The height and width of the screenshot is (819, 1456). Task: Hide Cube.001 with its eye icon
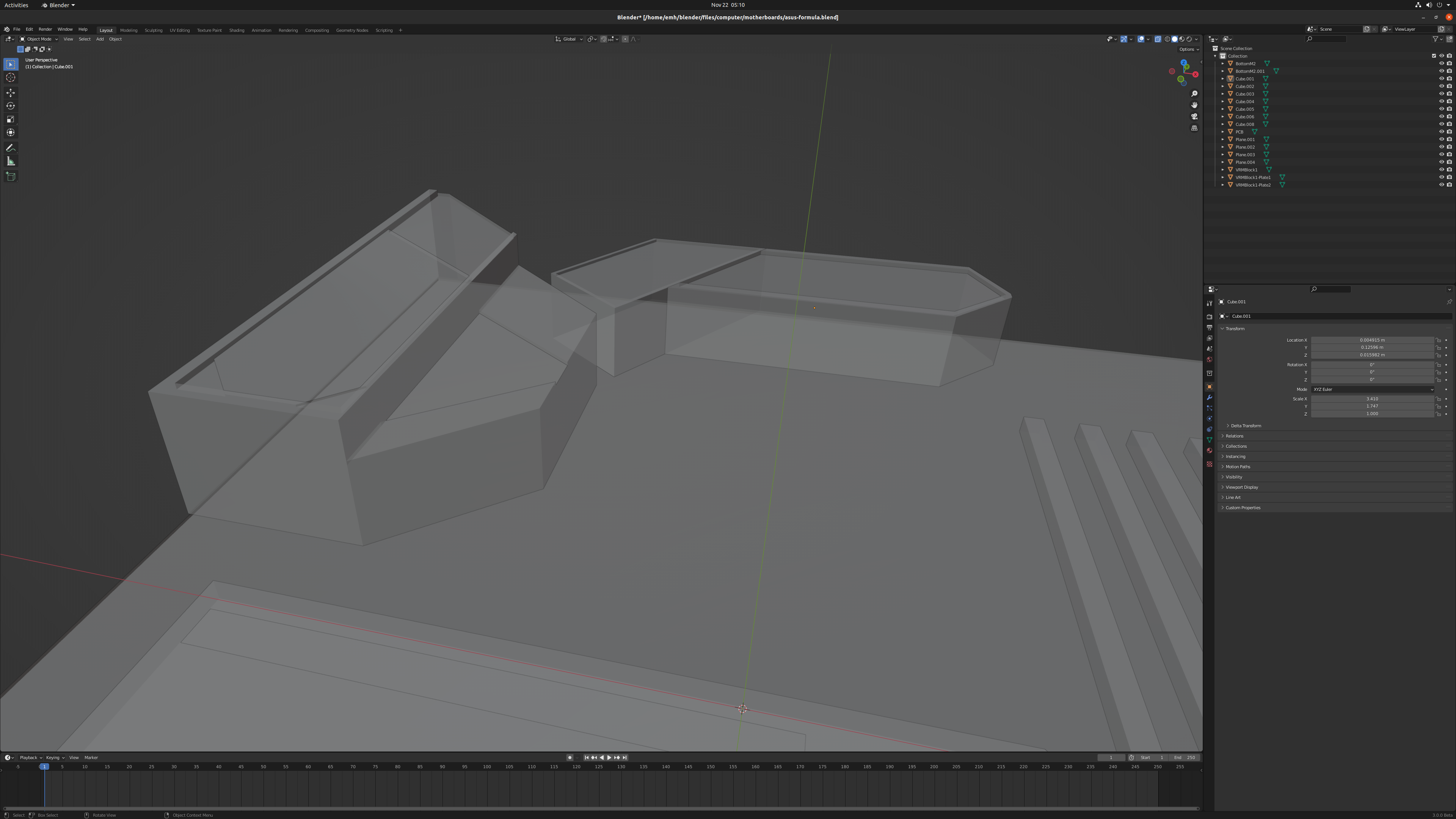point(1441,78)
